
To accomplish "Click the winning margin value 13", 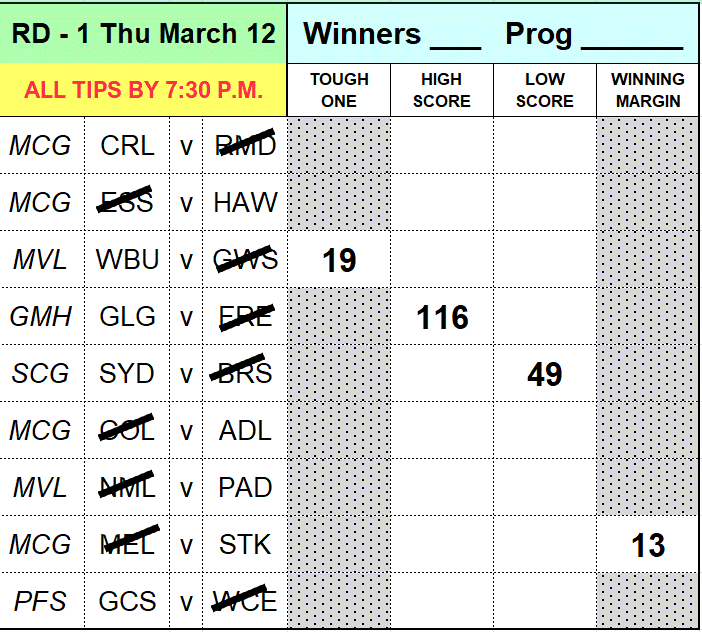I will point(647,545).
